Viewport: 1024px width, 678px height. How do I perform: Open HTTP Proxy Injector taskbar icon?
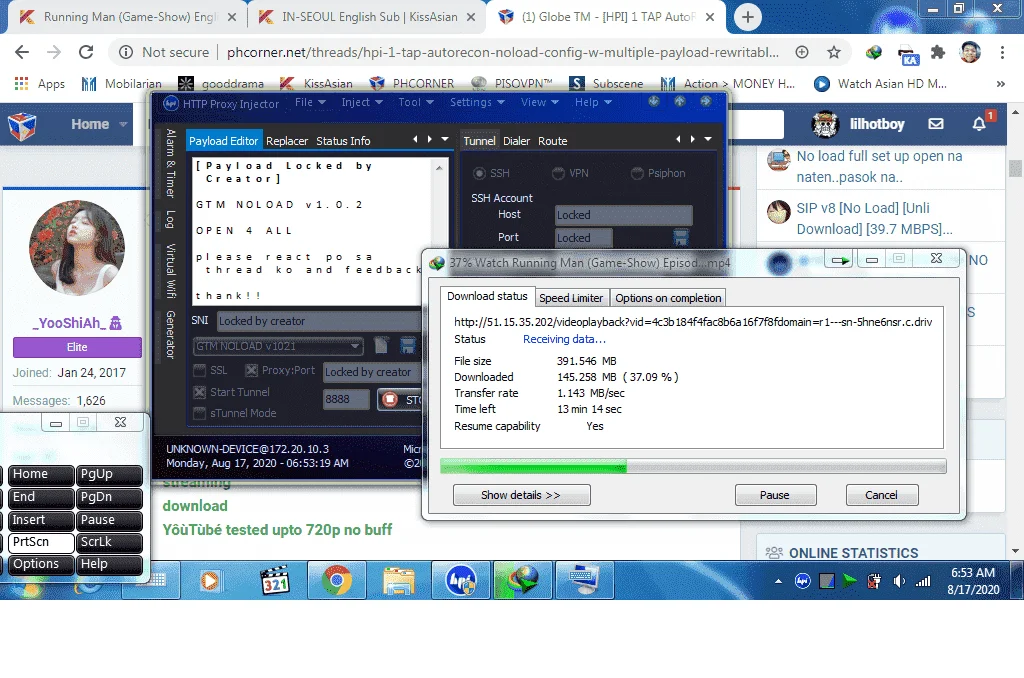tap(460, 580)
